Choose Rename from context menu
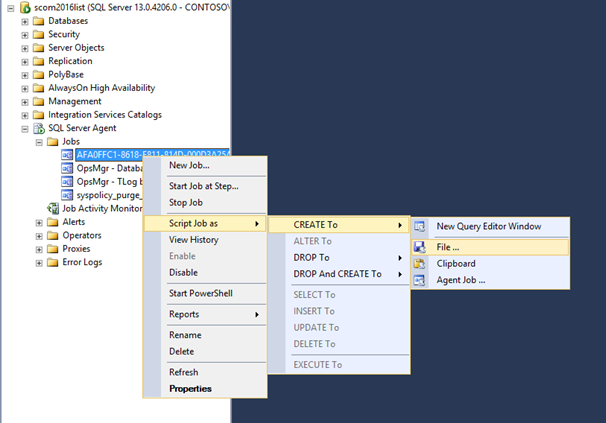The image size is (606, 423). click(x=205, y=335)
